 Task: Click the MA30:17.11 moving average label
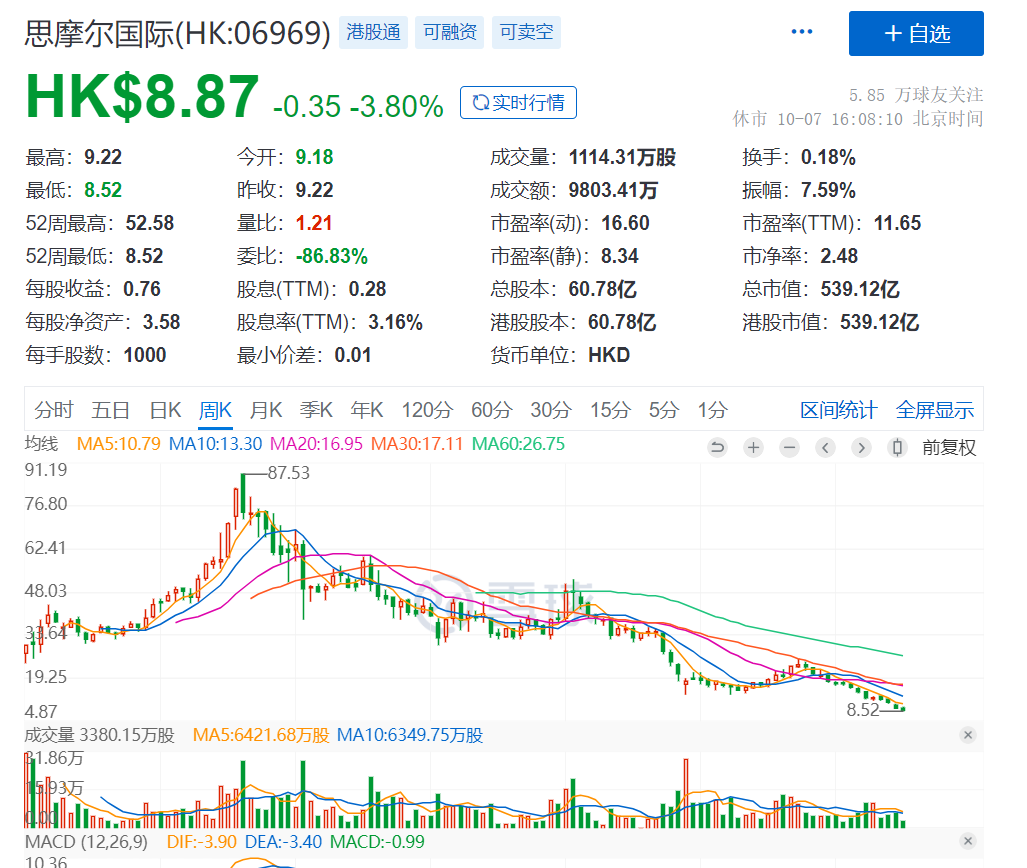point(417,444)
